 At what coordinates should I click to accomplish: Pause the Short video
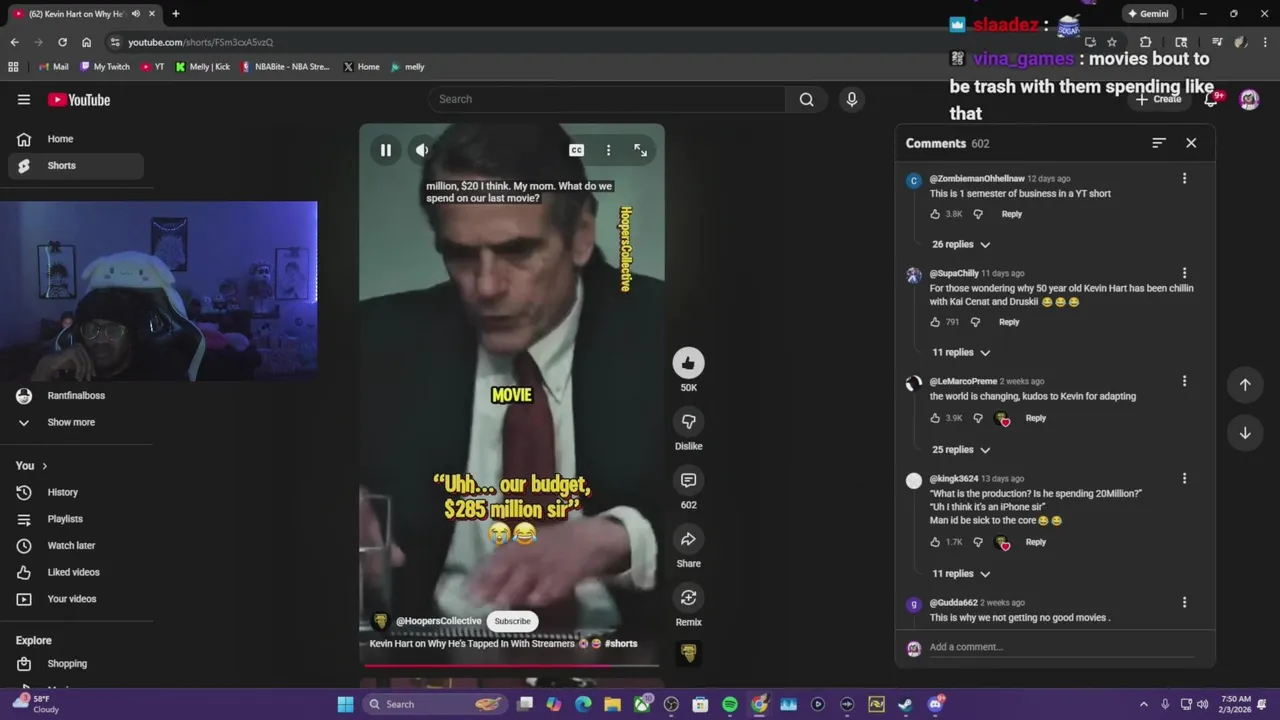(386, 150)
